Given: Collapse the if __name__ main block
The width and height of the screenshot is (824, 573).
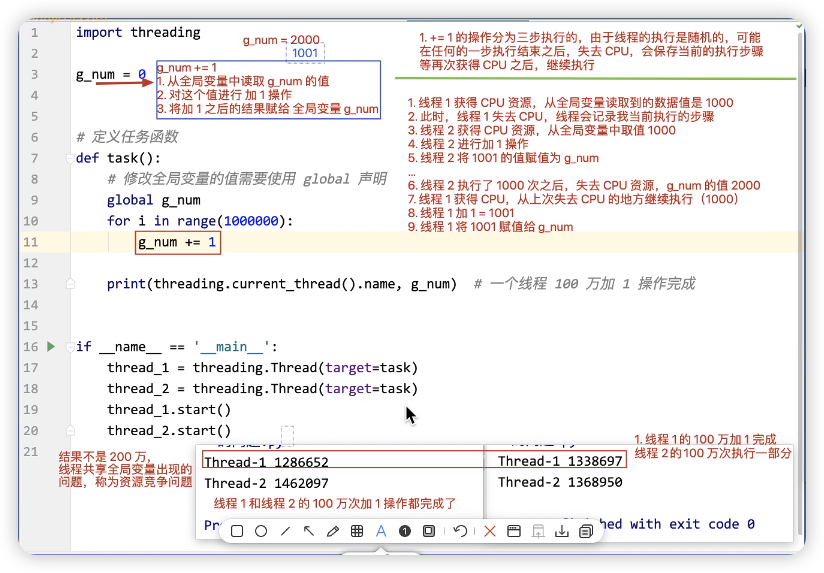Looking at the screenshot, I should point(69,347).
